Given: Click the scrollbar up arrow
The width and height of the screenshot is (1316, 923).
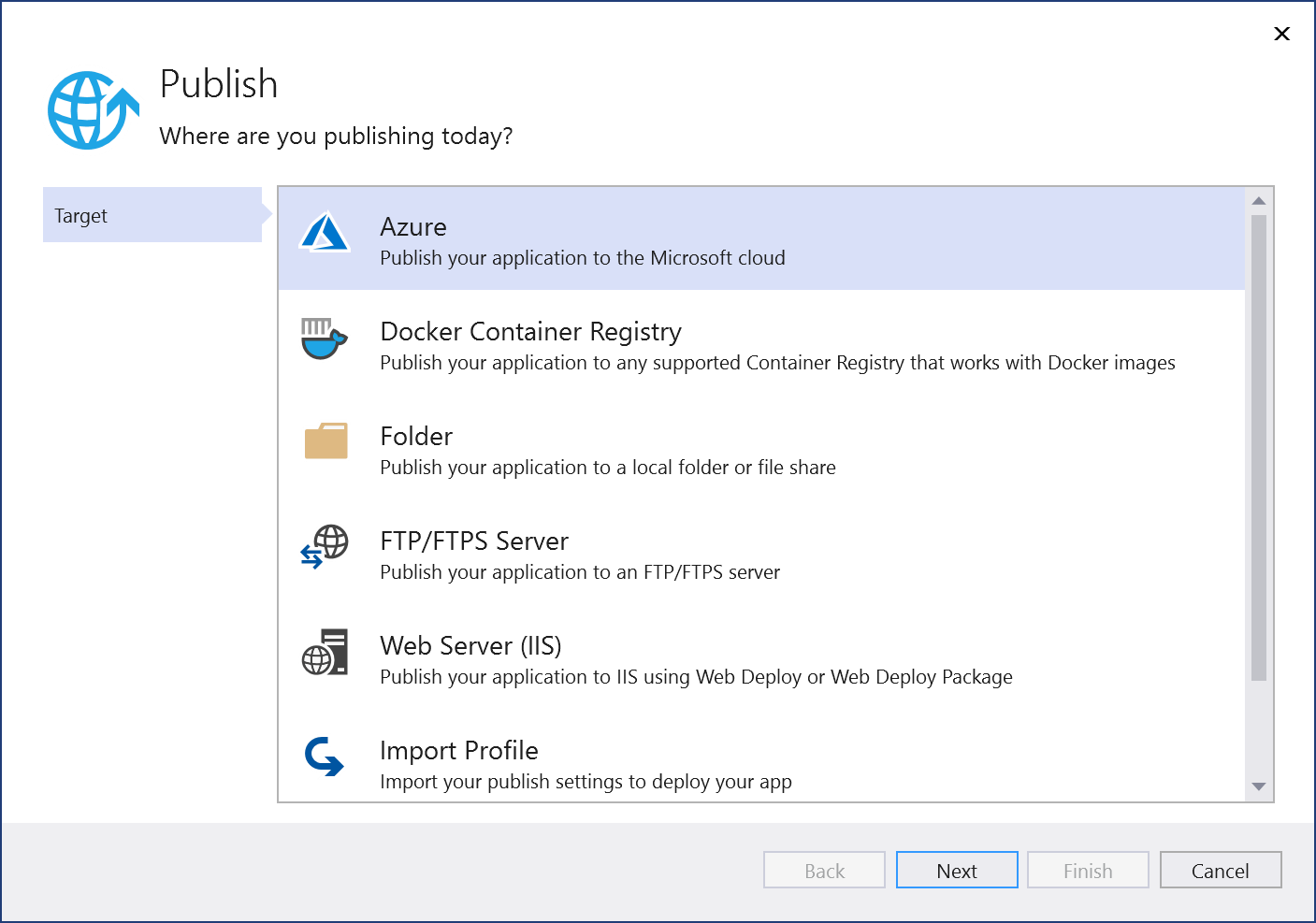Looking at the screenshot, I should pyautogui.click(x=1259, y=198).
